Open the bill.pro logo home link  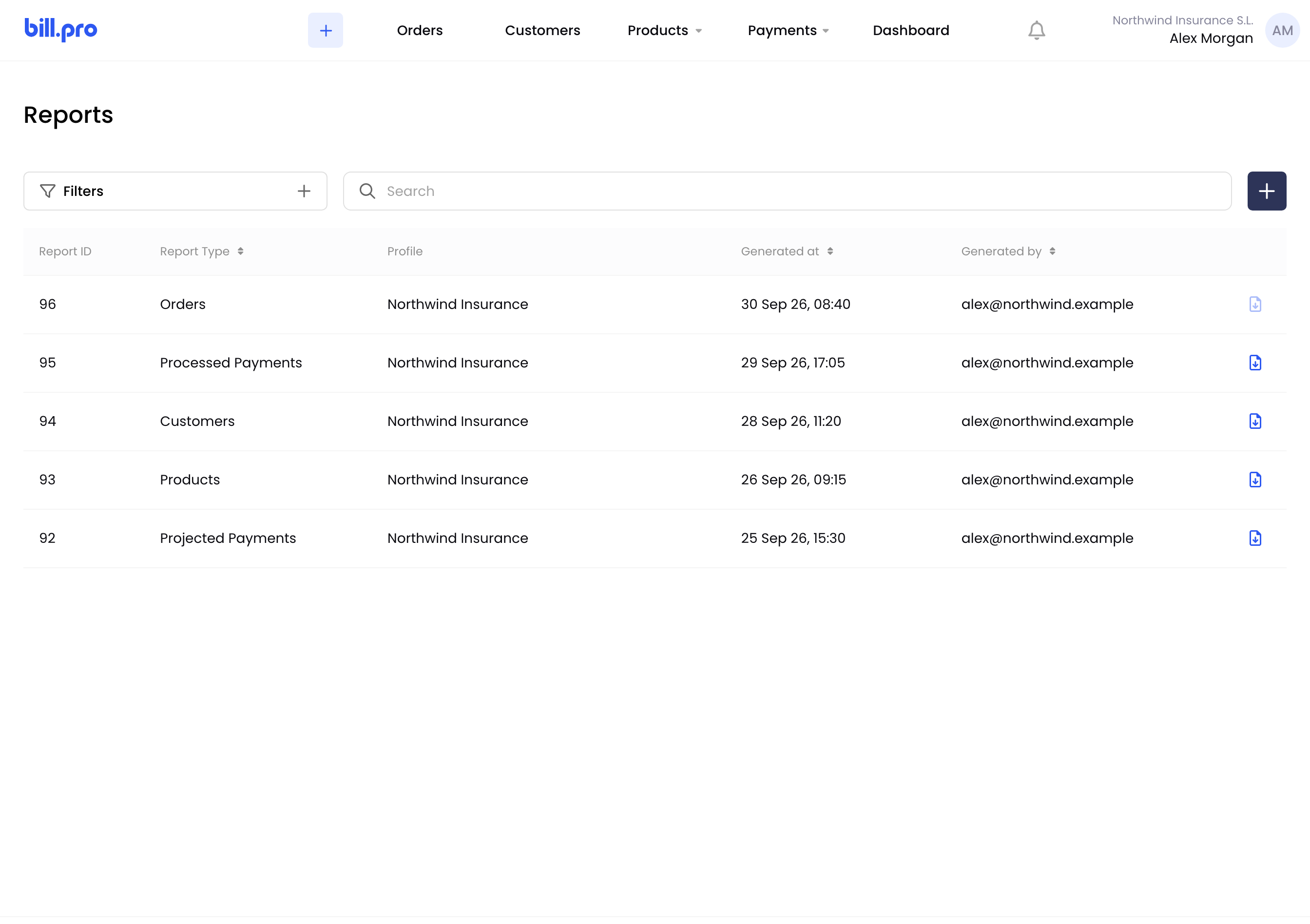pos(60,30)
